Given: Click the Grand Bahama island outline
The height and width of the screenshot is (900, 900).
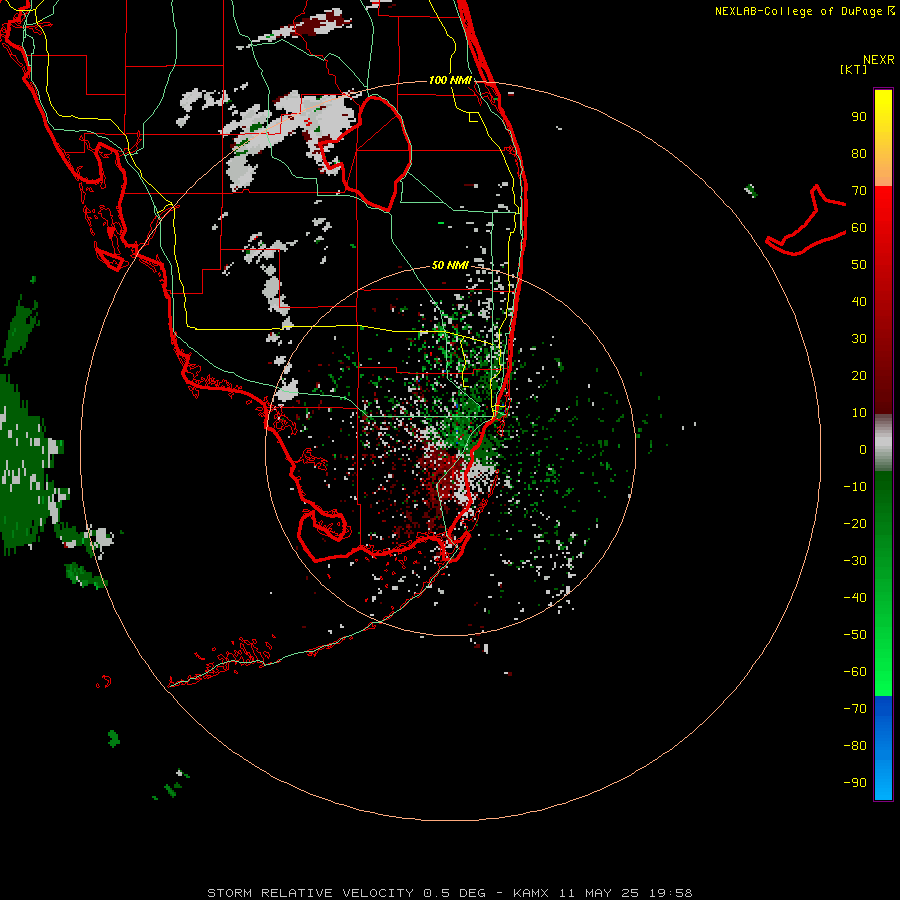Looking at the screenshot, I should tap(806, 220).
